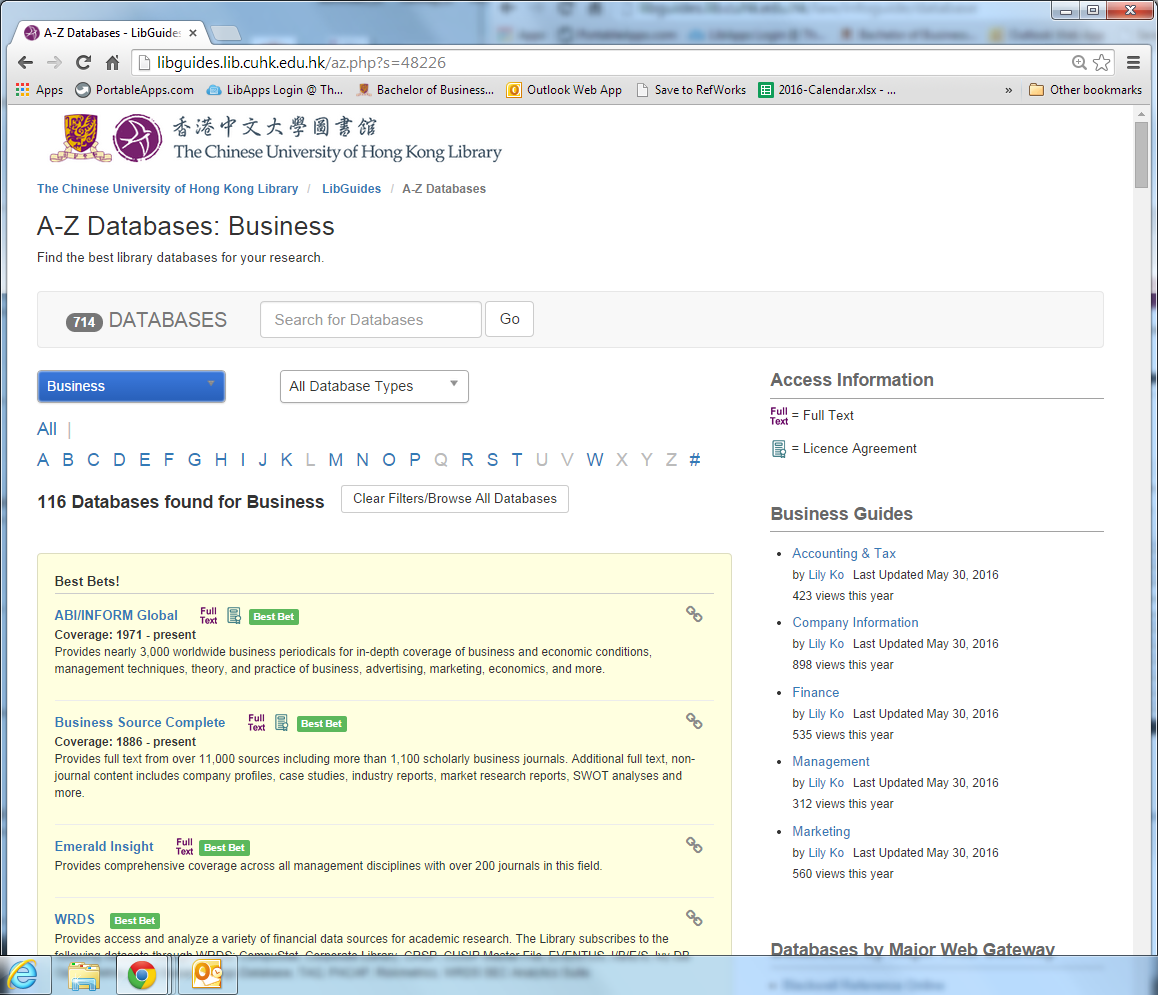Click The Chinese University of Hong Kong Library breadcrumb
The height and width of the screenshot is (995, 1158).
(x=168, y=189)
